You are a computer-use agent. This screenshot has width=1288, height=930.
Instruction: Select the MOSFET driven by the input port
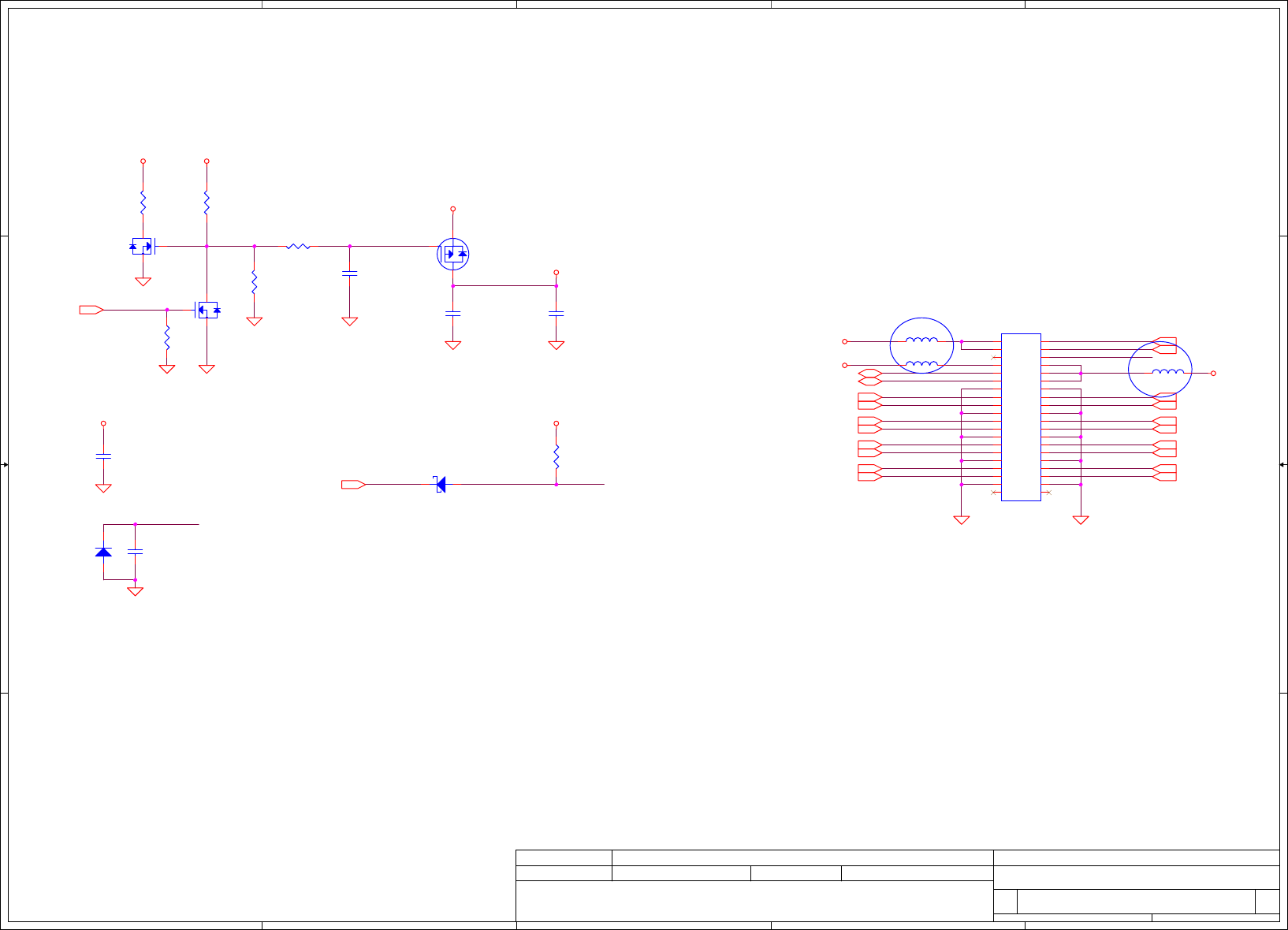[207, 310]
